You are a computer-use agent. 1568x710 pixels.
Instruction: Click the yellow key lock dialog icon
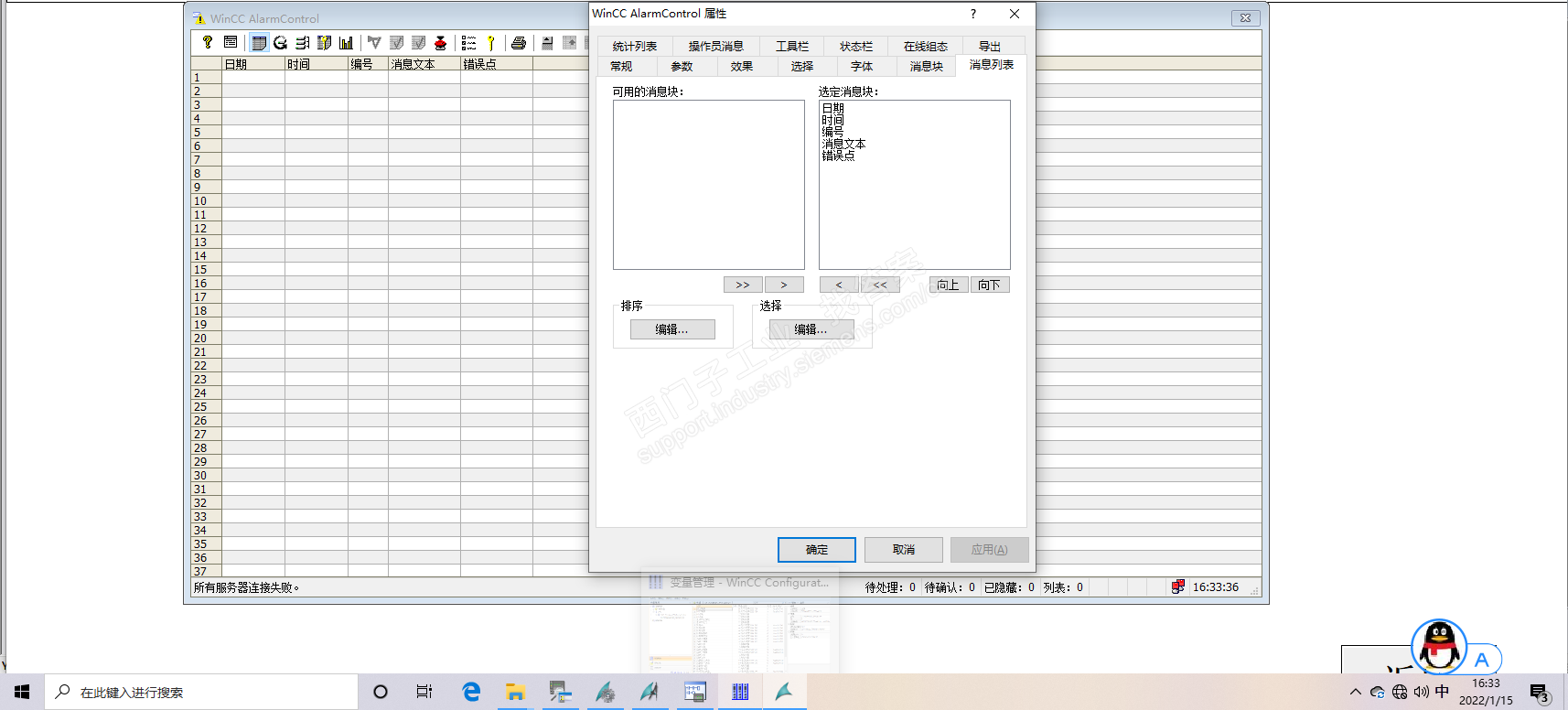click(490, 42)
